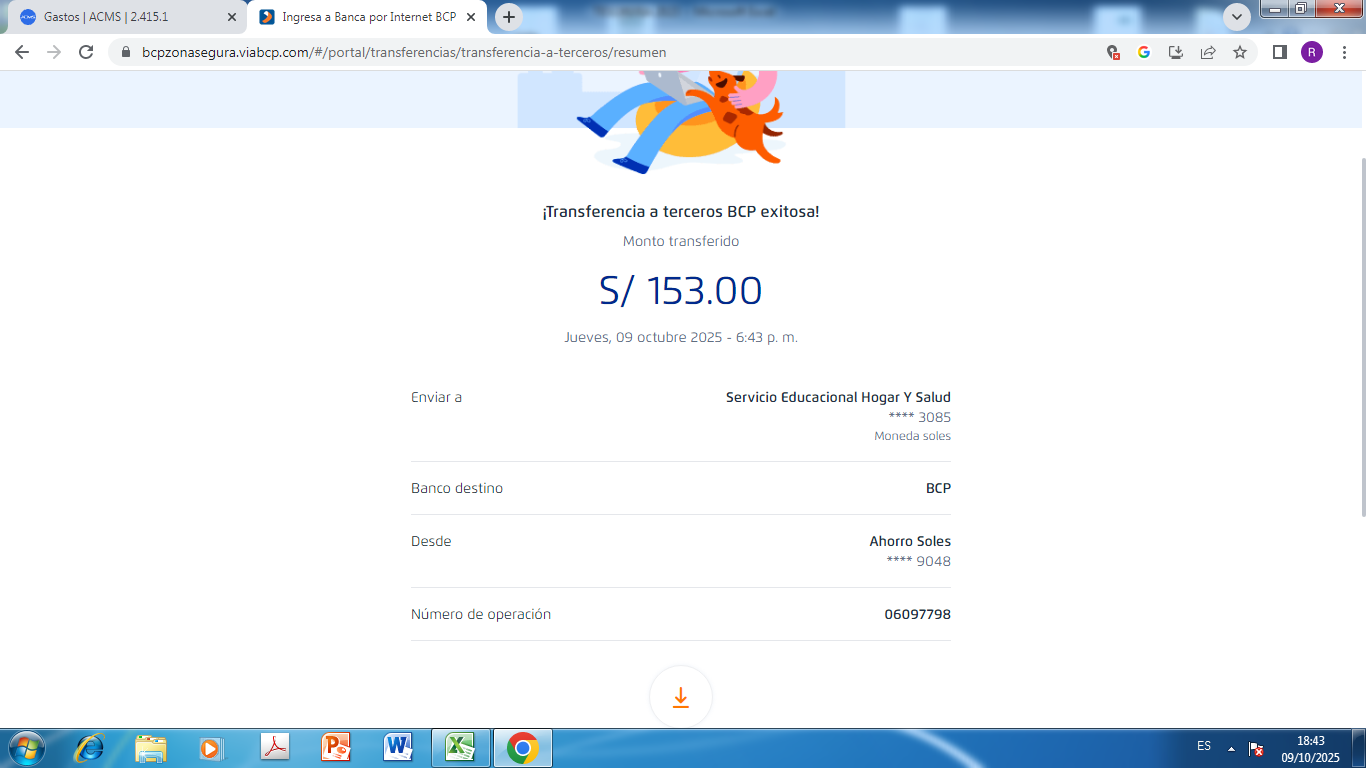Switch to the Gastos ACMS tab
Image resolution: width=1366 pixels, height=768 pixels.
point(120,17)
